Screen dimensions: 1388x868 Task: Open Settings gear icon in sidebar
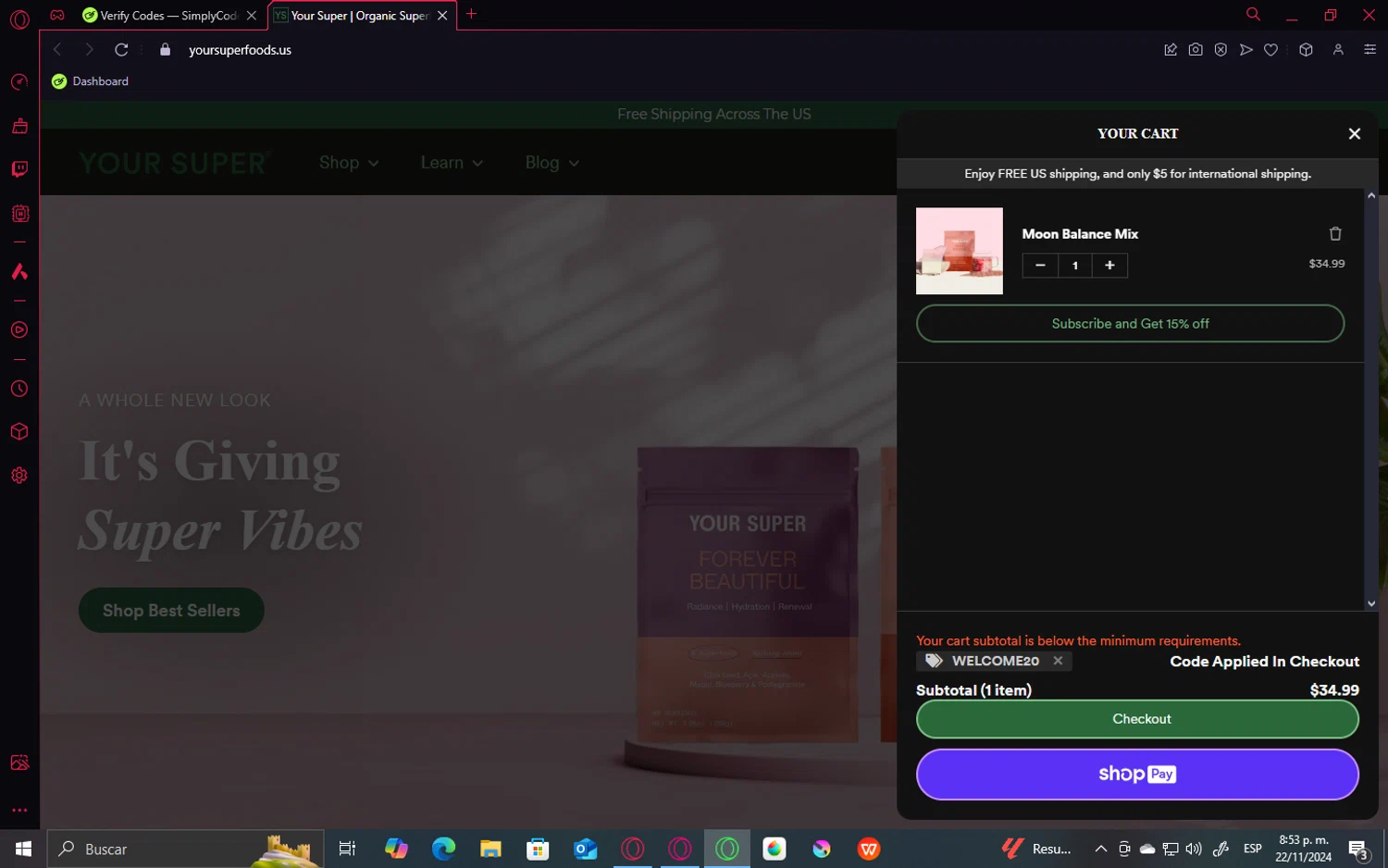[19, 476]
